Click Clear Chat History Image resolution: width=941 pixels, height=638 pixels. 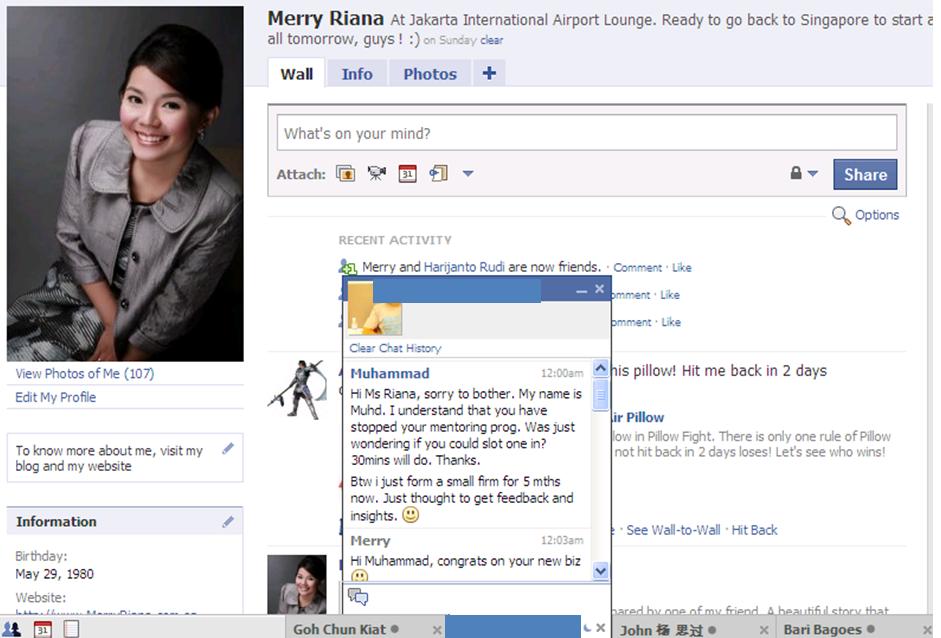pos(395,348)
